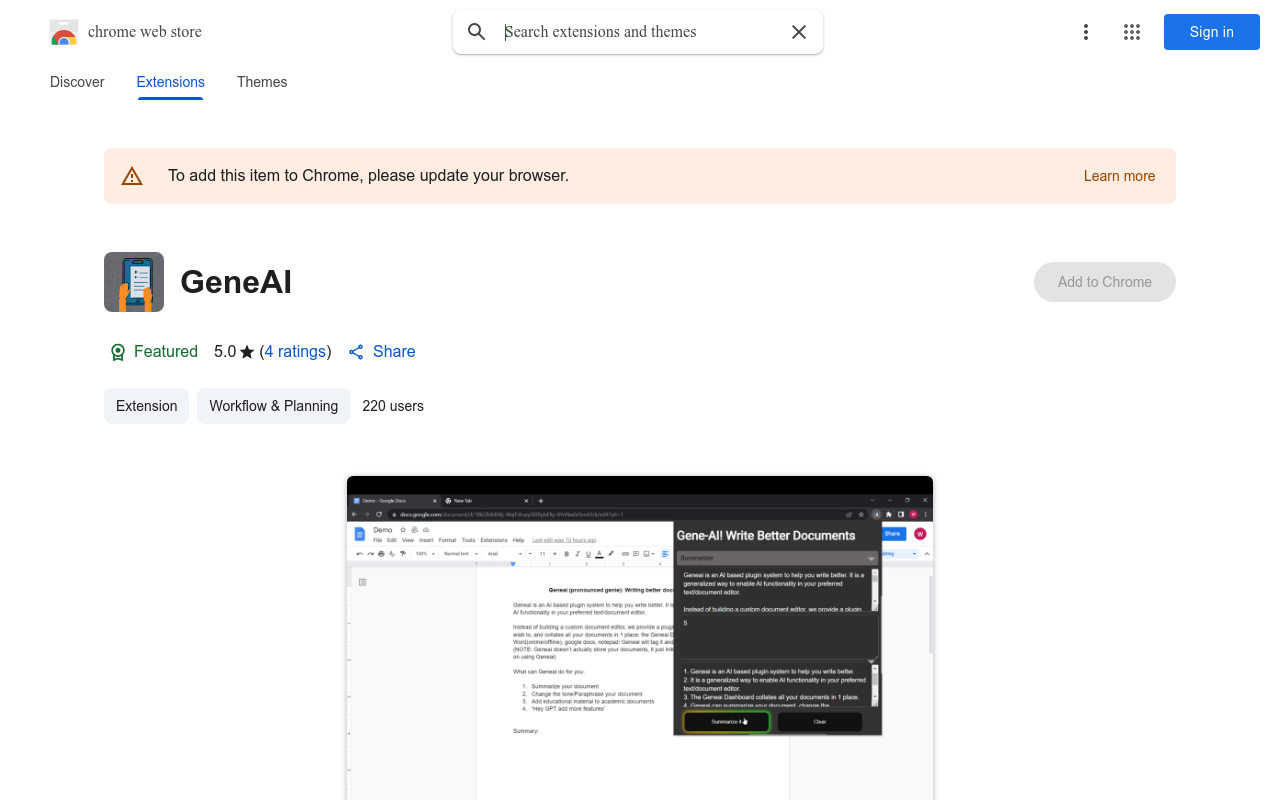
Task: Click the chrome web store title text
Action: (145, 32)
